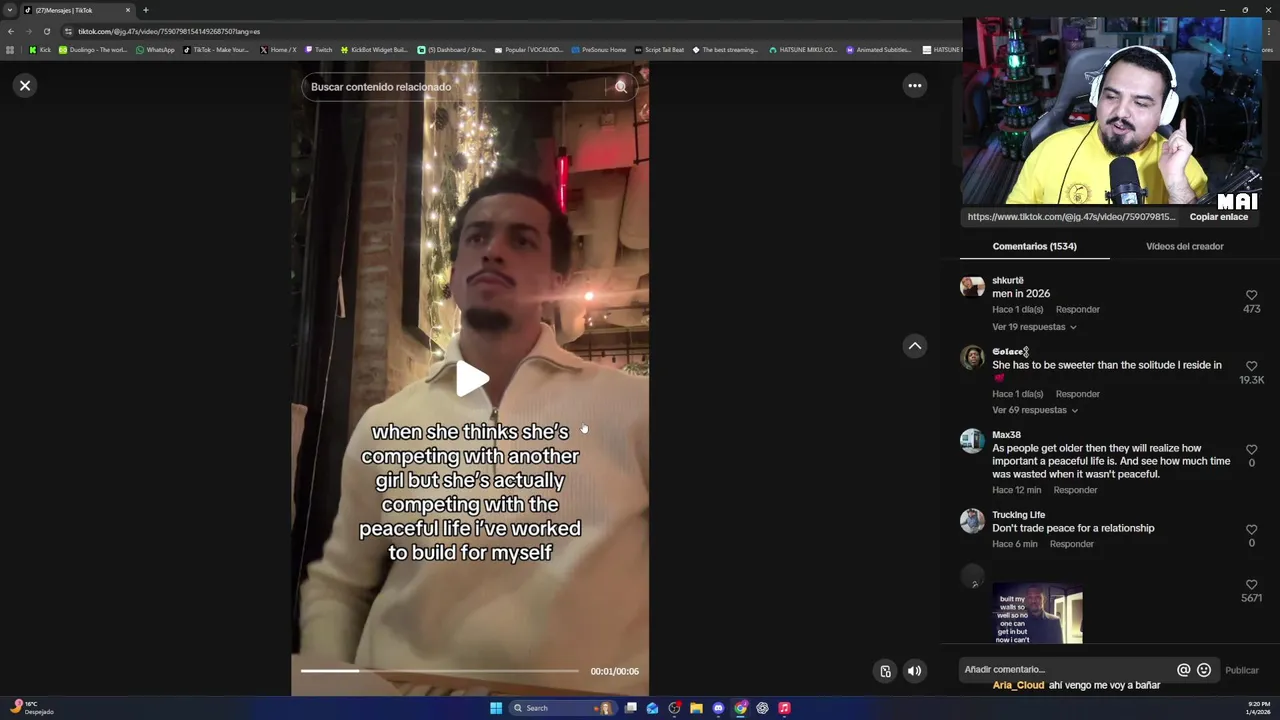
Task: Like the 'sweeter than the solitude' comment
Action: click(1251, 366)
